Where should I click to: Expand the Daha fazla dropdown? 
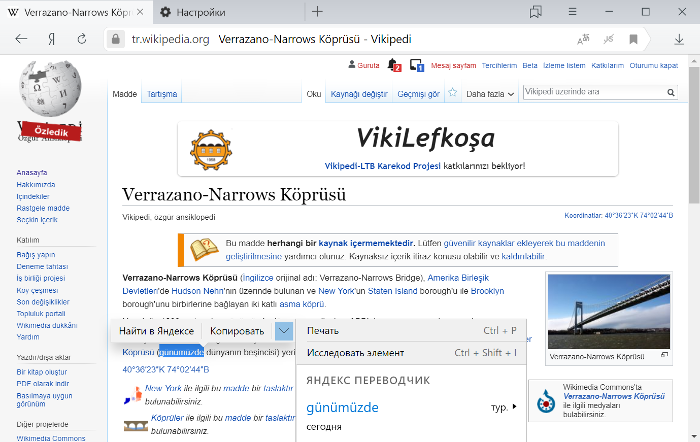point(490,94)
